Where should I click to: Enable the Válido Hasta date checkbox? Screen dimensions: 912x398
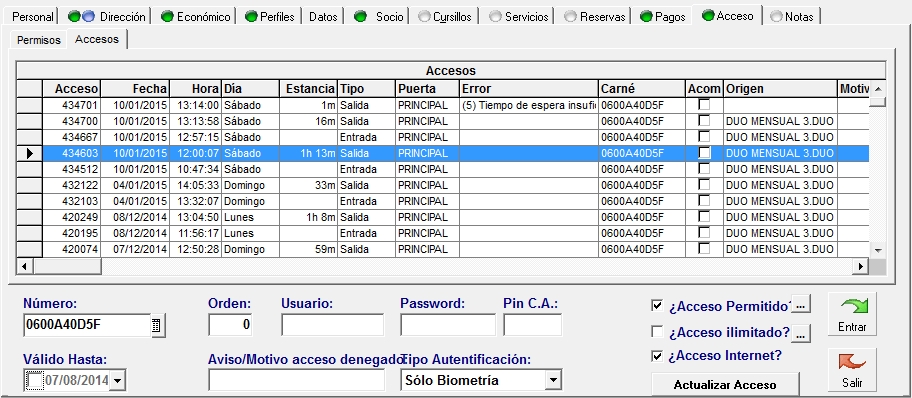click(35, 381)
